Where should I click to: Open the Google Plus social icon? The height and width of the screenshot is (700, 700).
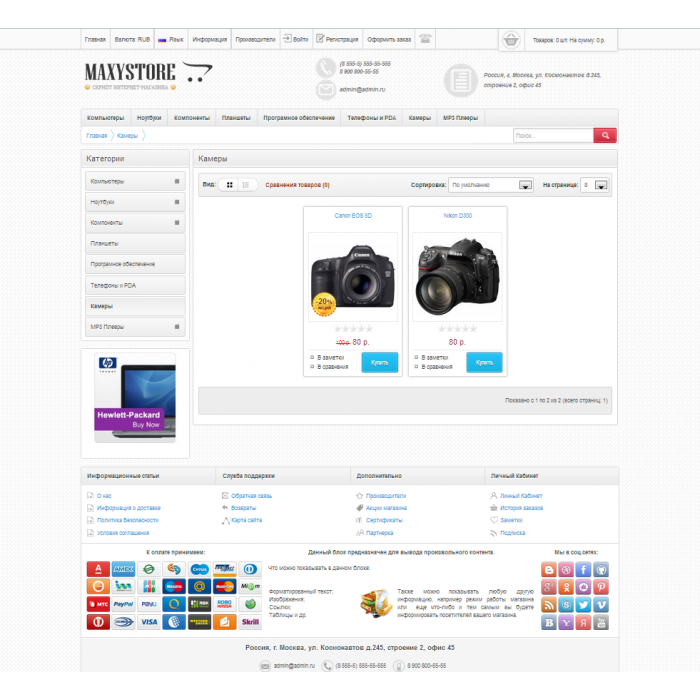point(549,587)
